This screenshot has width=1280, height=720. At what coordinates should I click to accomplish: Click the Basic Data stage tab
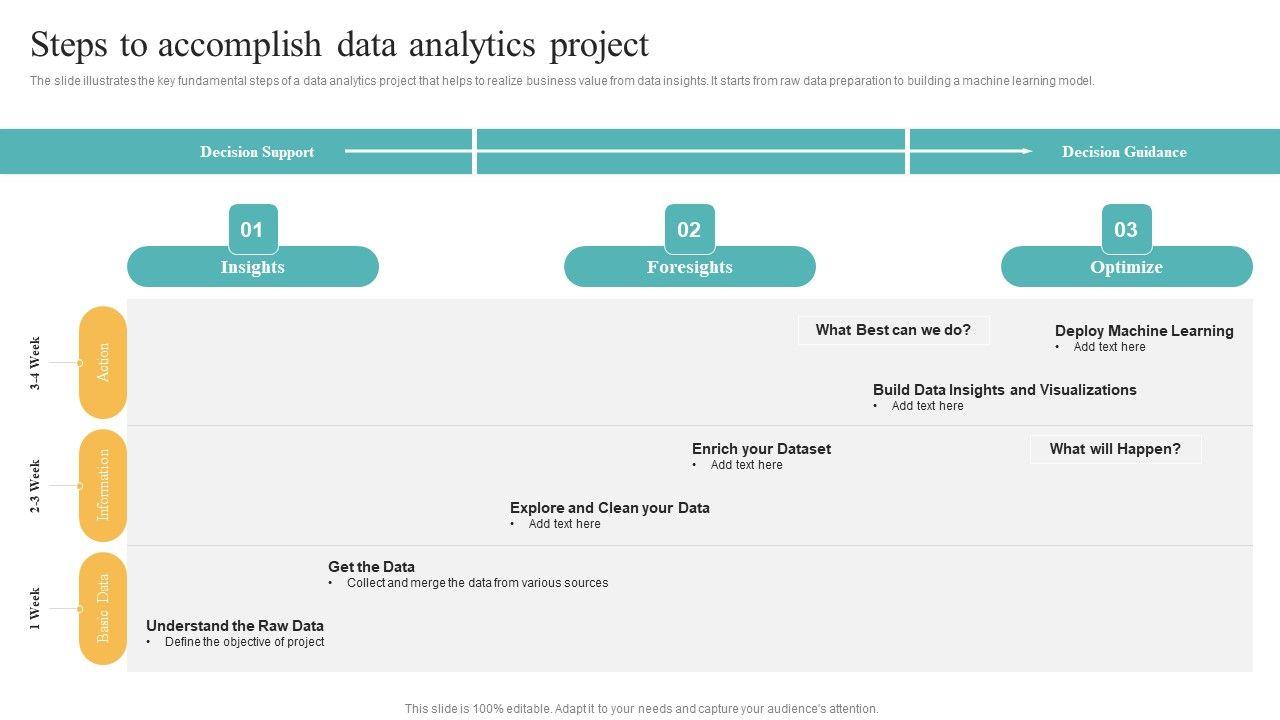pos(103,608)
